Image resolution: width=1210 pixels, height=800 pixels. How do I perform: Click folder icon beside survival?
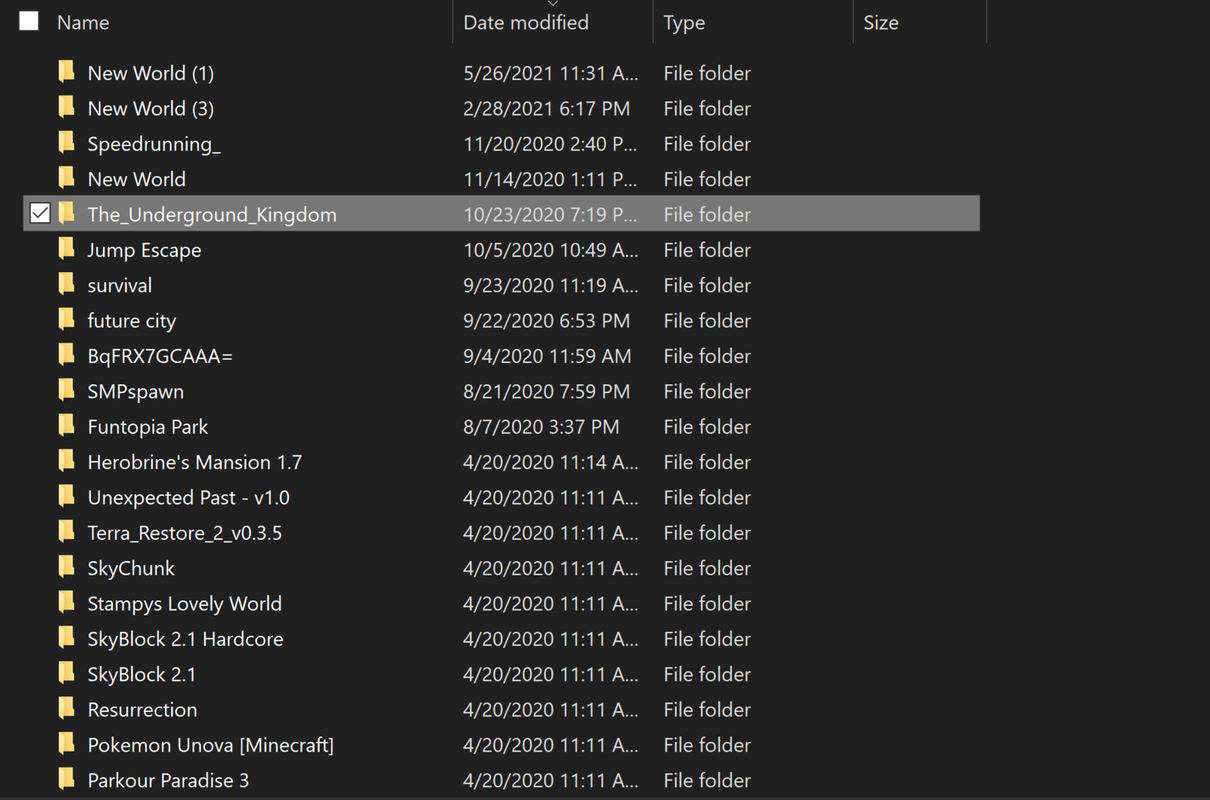click(66, 284)
